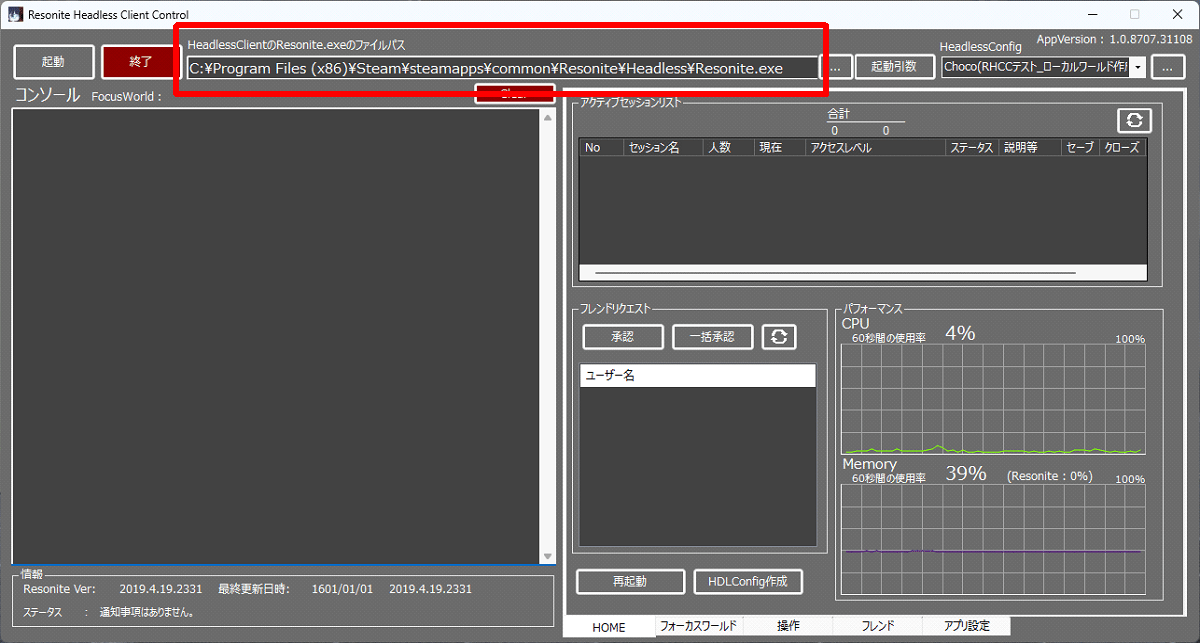Click the AppVersion 1.0.8707.31108 text
Viewport: 1200px width, 643px height.
pyautogui.click(x=1114, y=39)
